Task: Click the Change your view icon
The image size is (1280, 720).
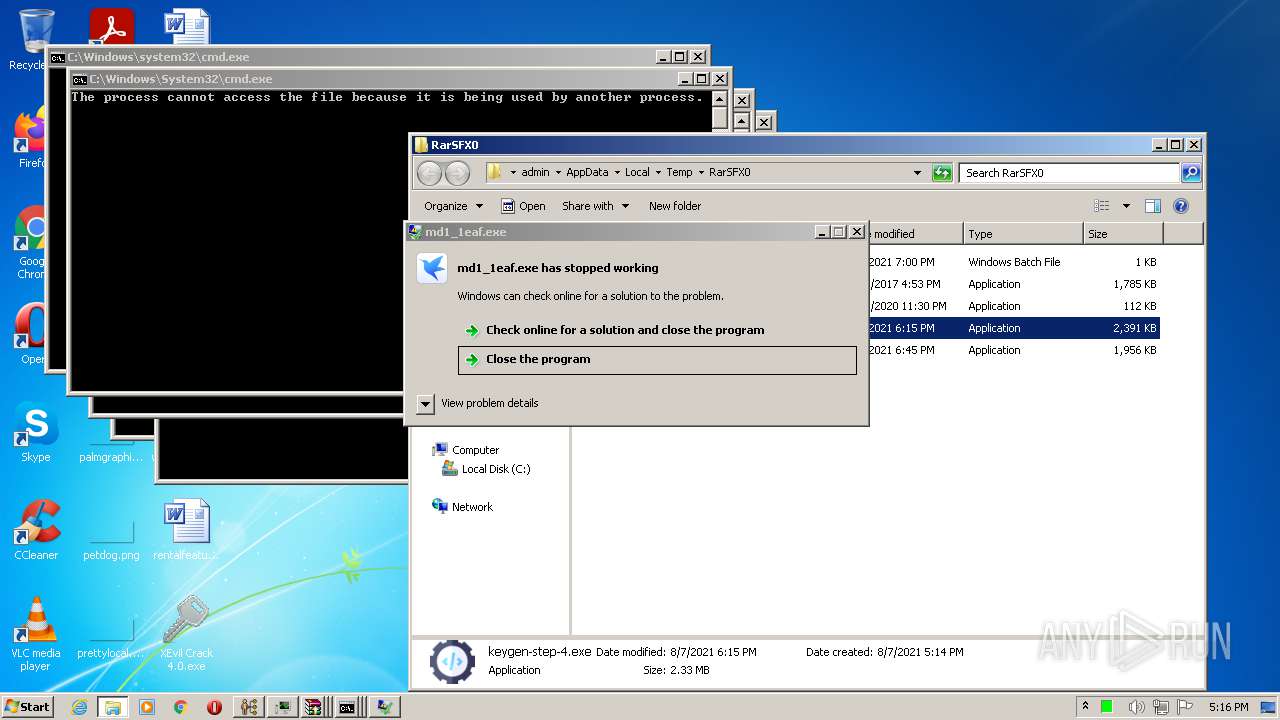Action: click(x=1102, y=206)
